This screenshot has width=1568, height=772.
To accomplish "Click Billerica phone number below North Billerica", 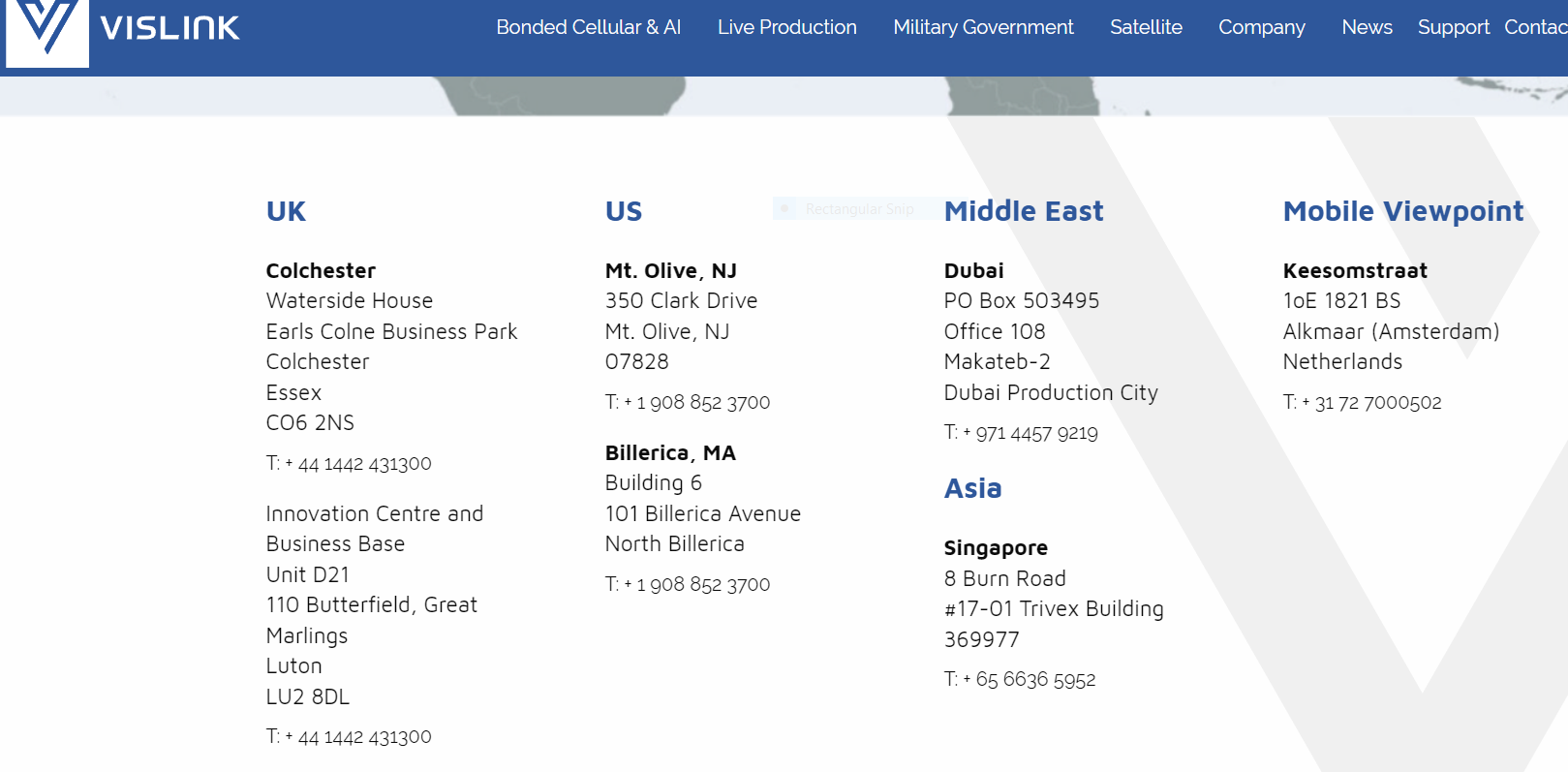I will (x=688, y=585).
